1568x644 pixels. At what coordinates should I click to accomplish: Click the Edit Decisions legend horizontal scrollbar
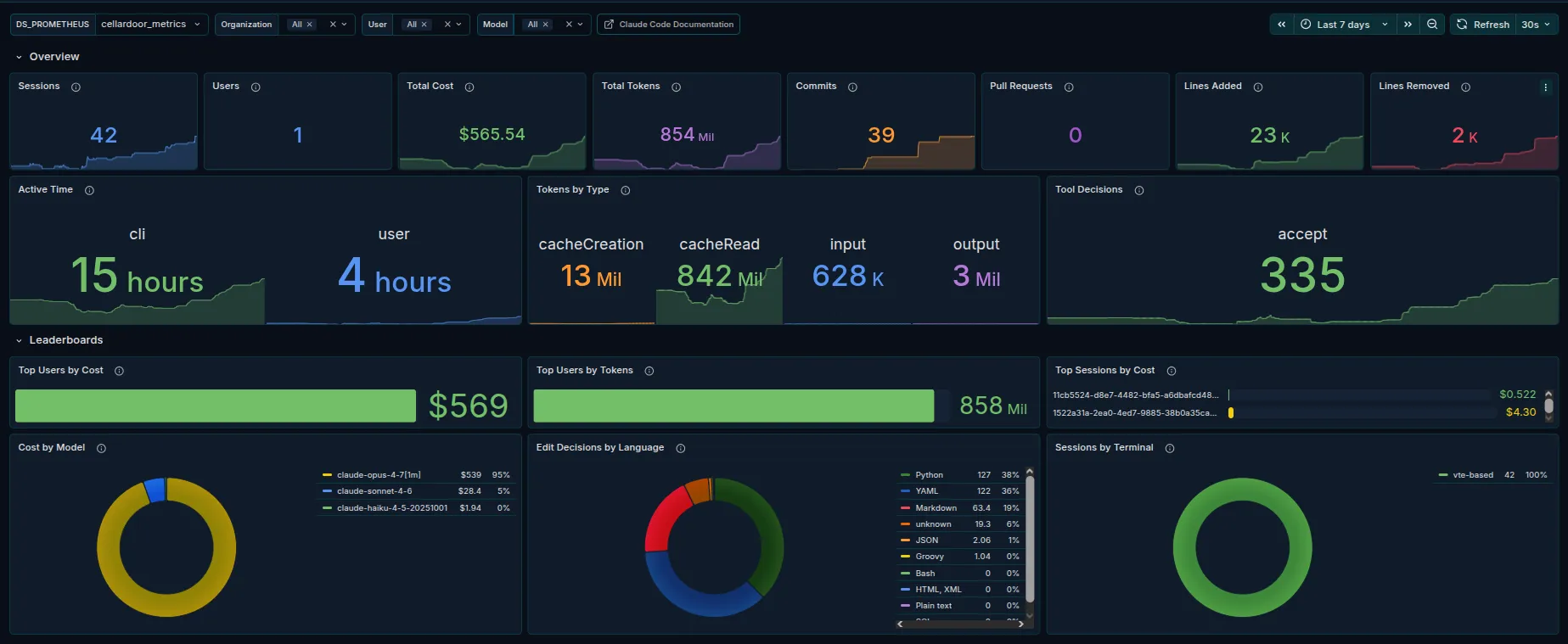pyautogui.click(x=960, y=624)
